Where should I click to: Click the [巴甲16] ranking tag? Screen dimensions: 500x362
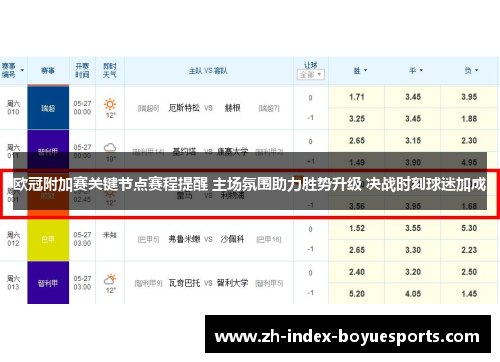pyautogui.click(x=269, y=239)
